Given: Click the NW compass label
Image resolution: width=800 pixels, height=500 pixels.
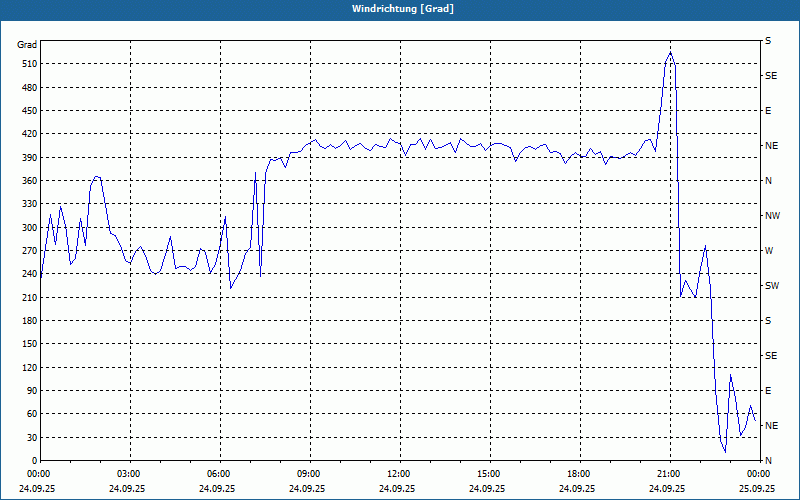Looking at the screenshot, I should click(x=772, y=216).
